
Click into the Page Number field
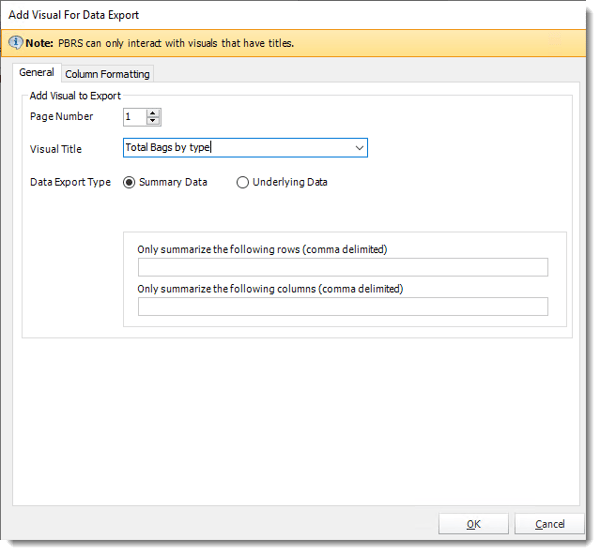135,117
